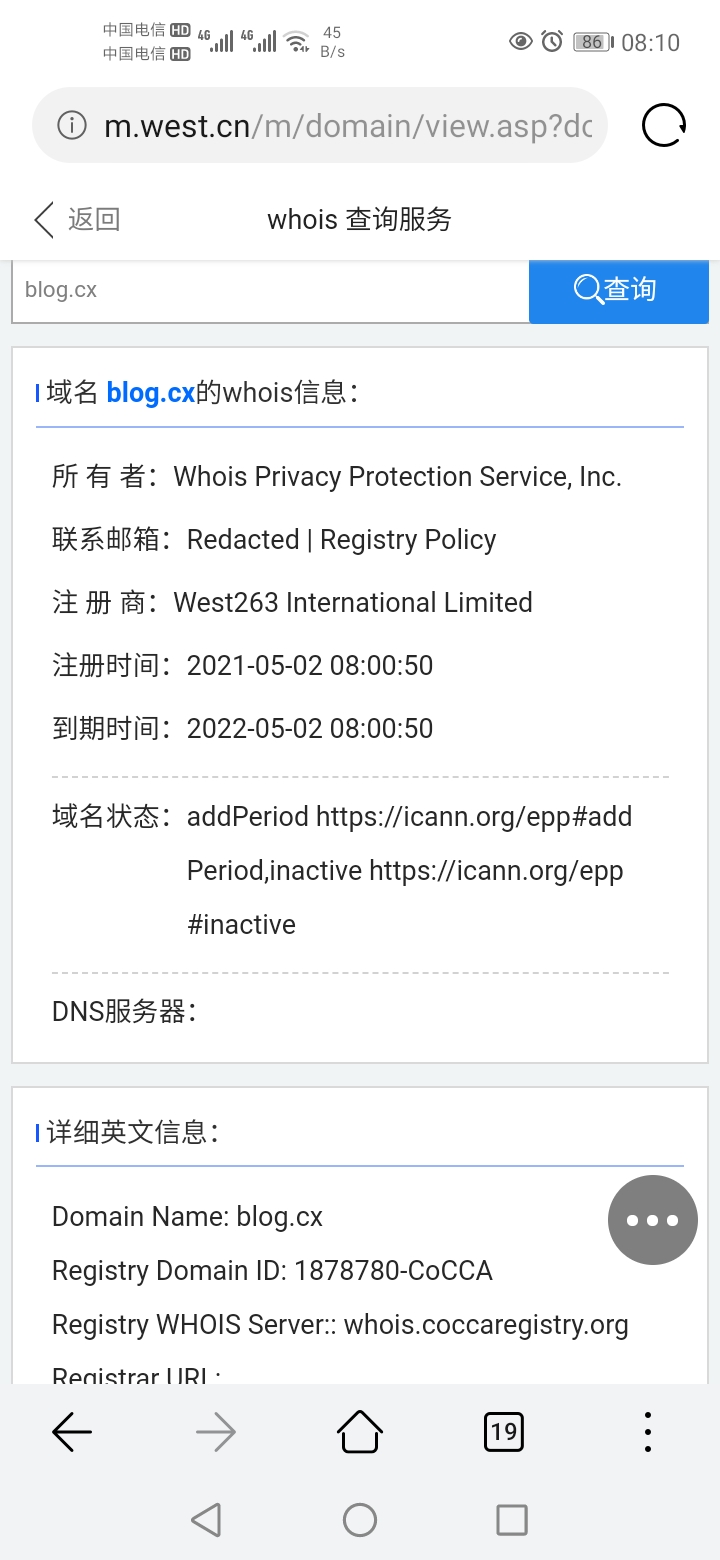Tap the Android back navigation triangle
Screen dimensions: 720x1560
pyautogui.click(x=206, y=1520)
